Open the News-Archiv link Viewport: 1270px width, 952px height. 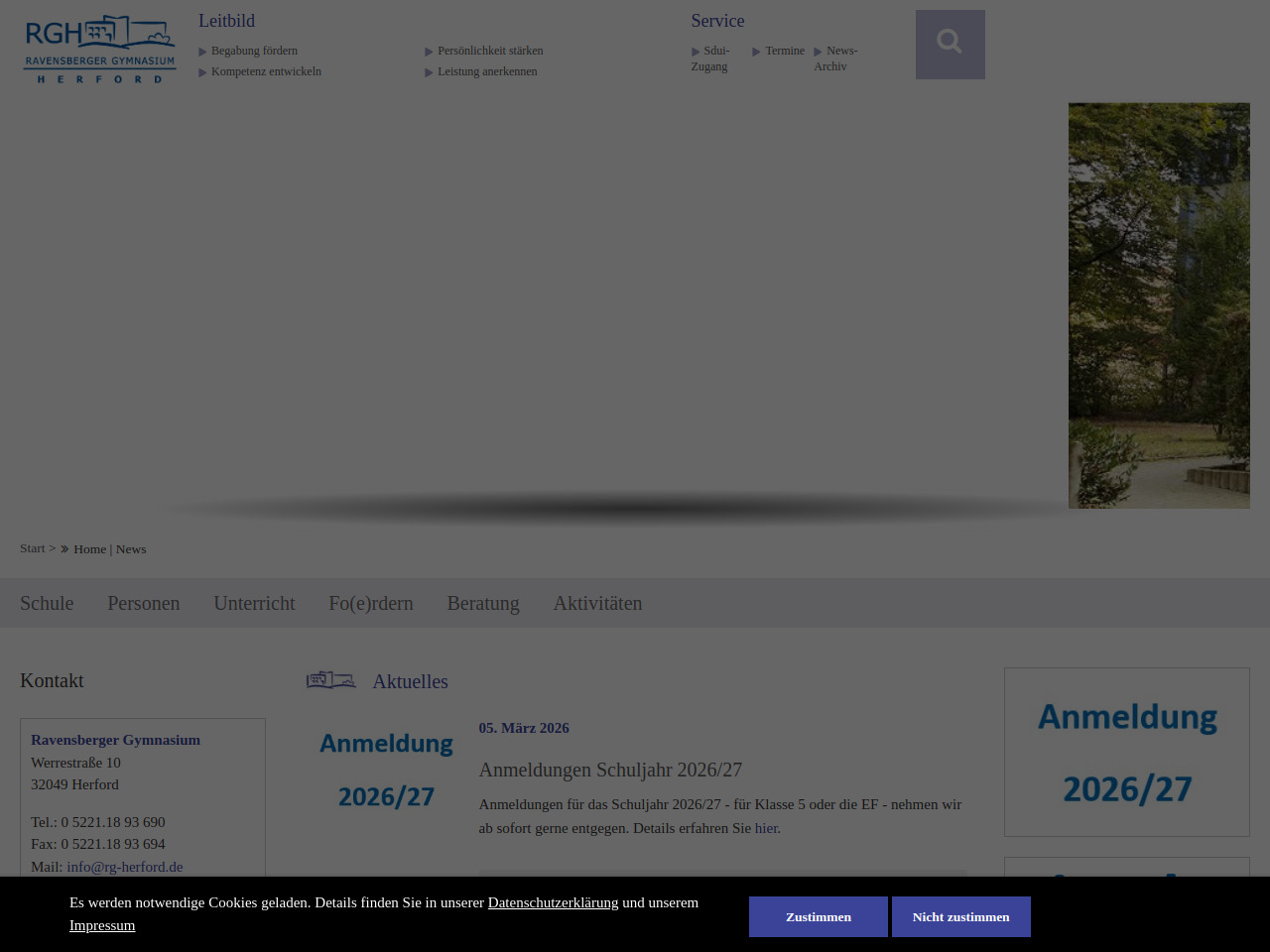coord(836,59)
